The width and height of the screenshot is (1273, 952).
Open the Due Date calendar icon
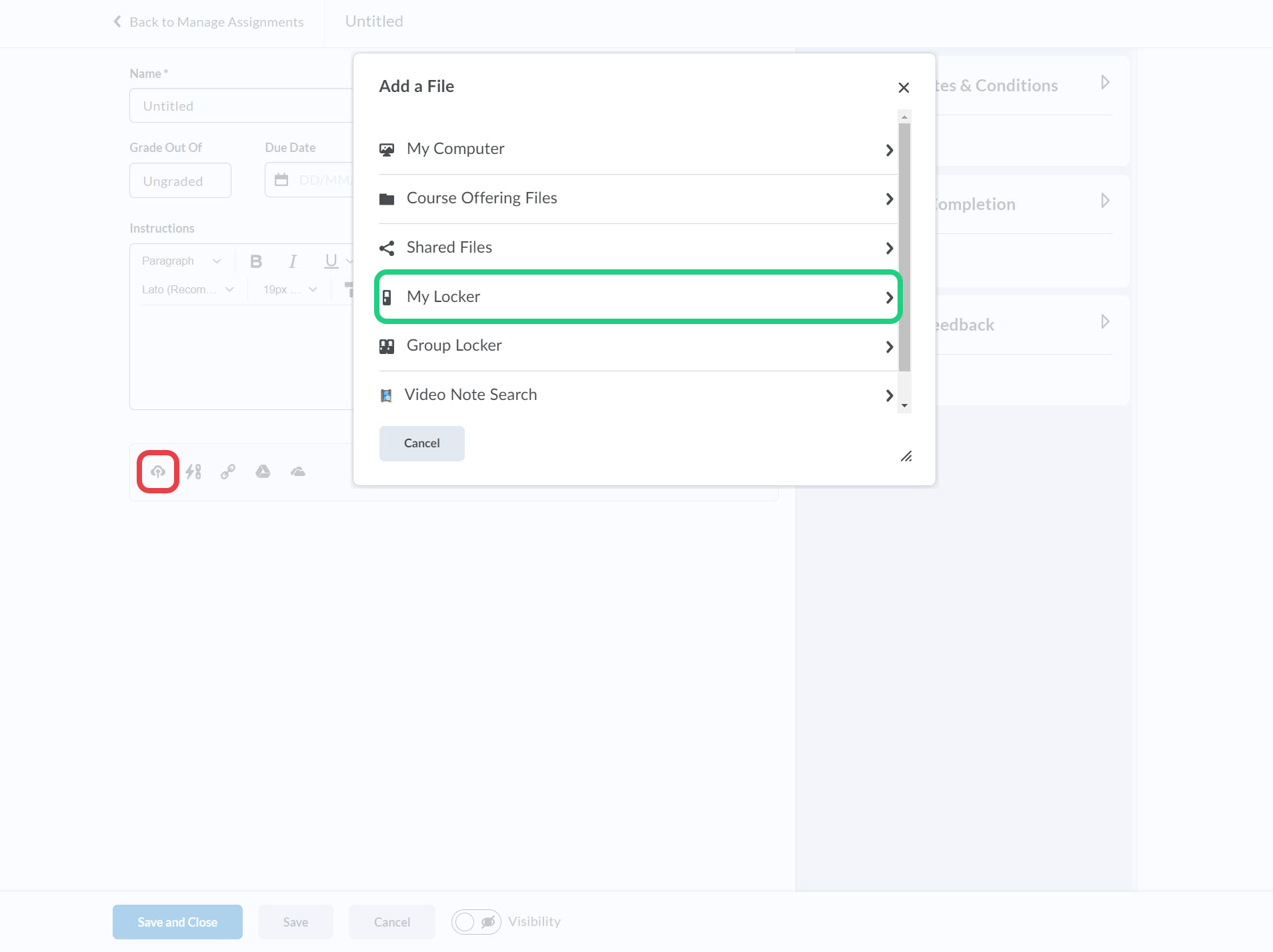282,180
